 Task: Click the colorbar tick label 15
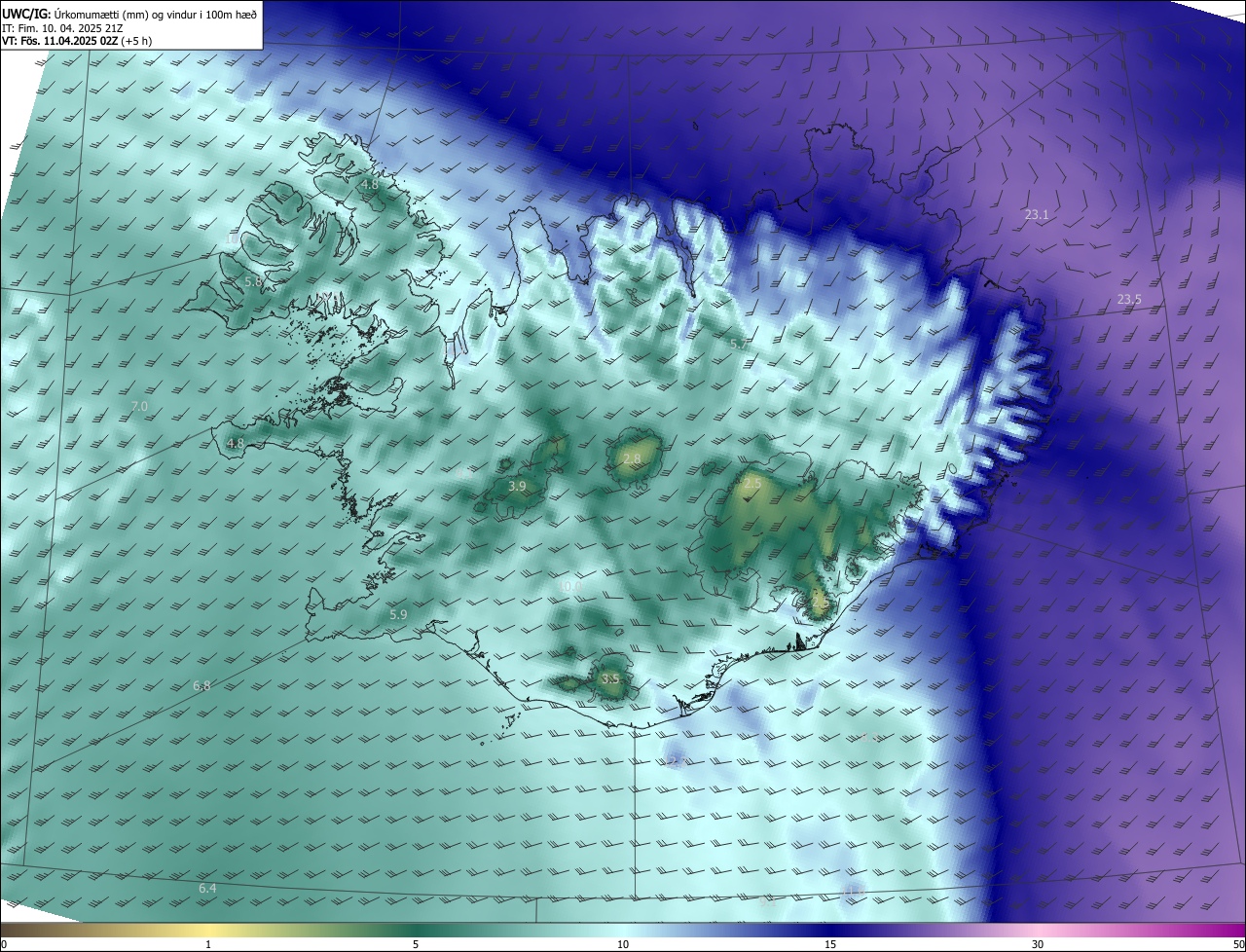[830, 944]
